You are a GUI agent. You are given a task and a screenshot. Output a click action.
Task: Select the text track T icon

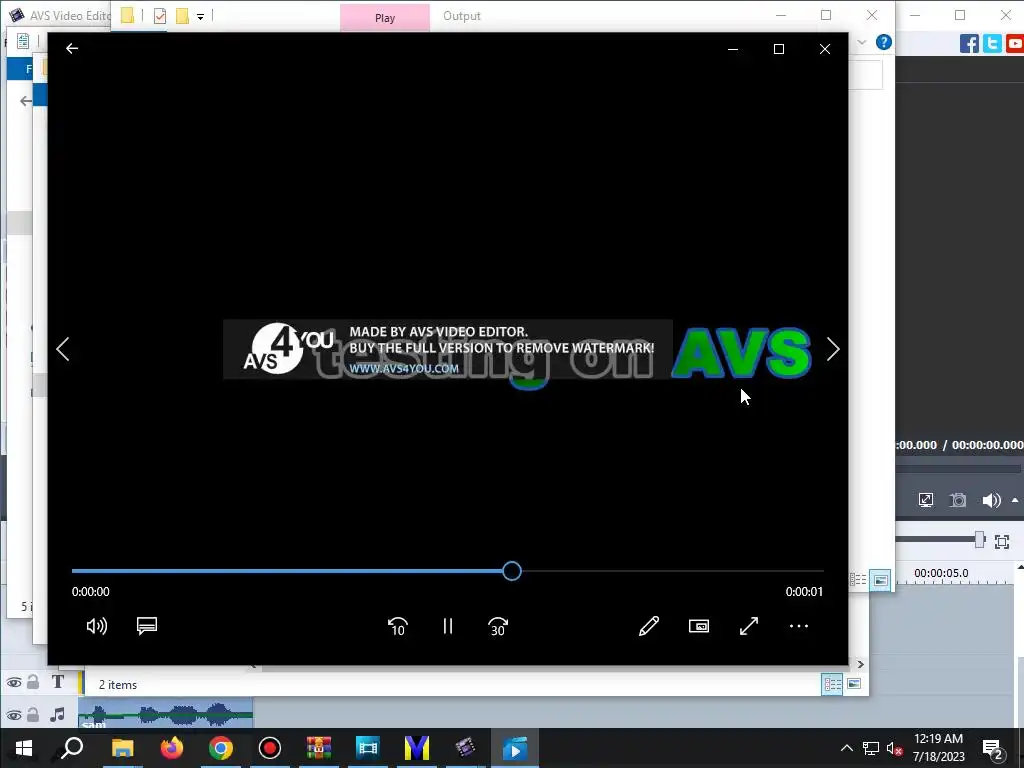(x=57, y=682)
